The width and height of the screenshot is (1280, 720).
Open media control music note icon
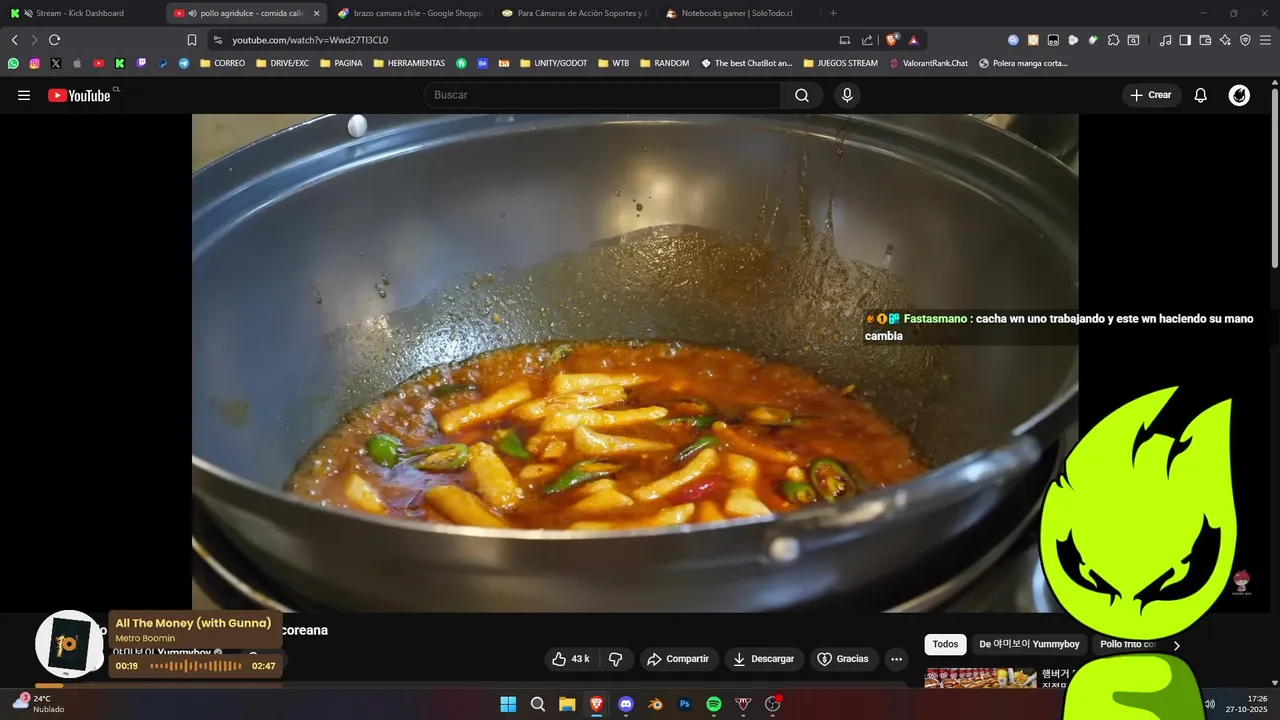1165,40
